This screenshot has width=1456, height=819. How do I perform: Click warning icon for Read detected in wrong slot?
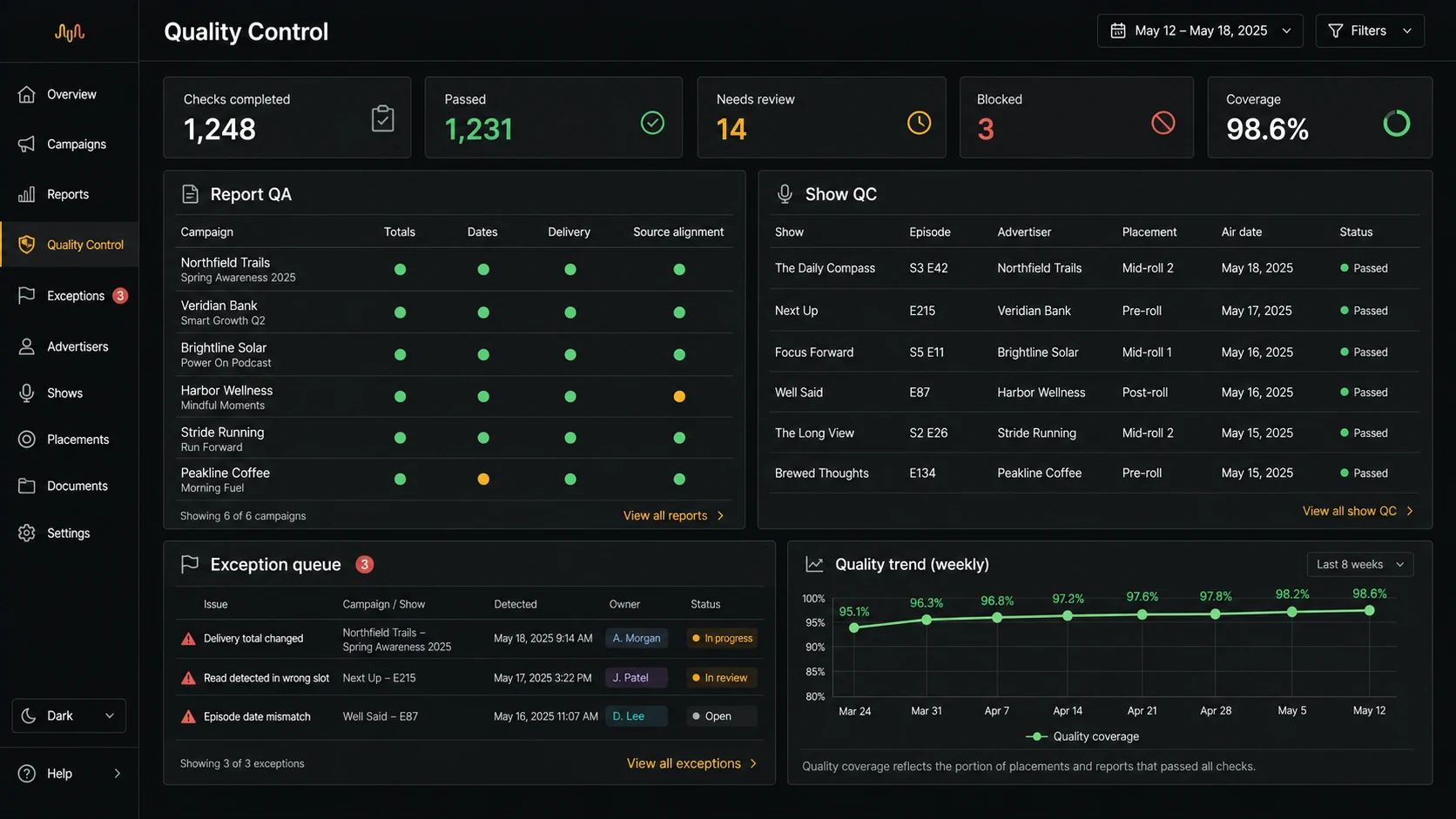[x=188, y=678]
